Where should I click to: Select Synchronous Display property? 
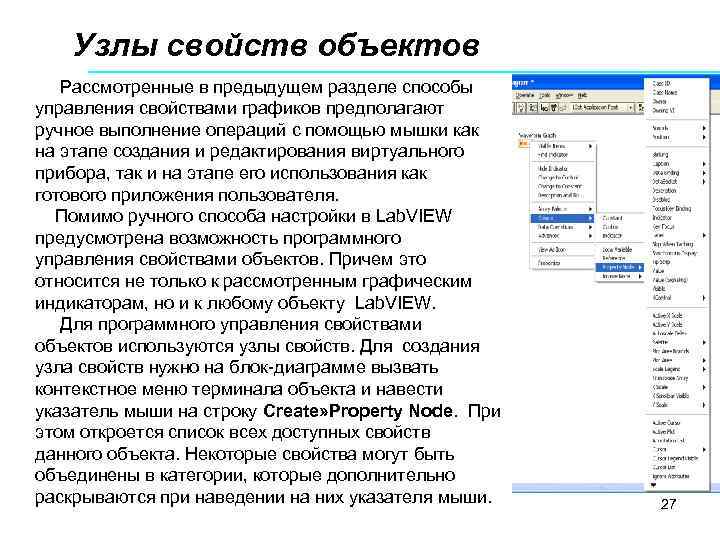pos(675,253)
